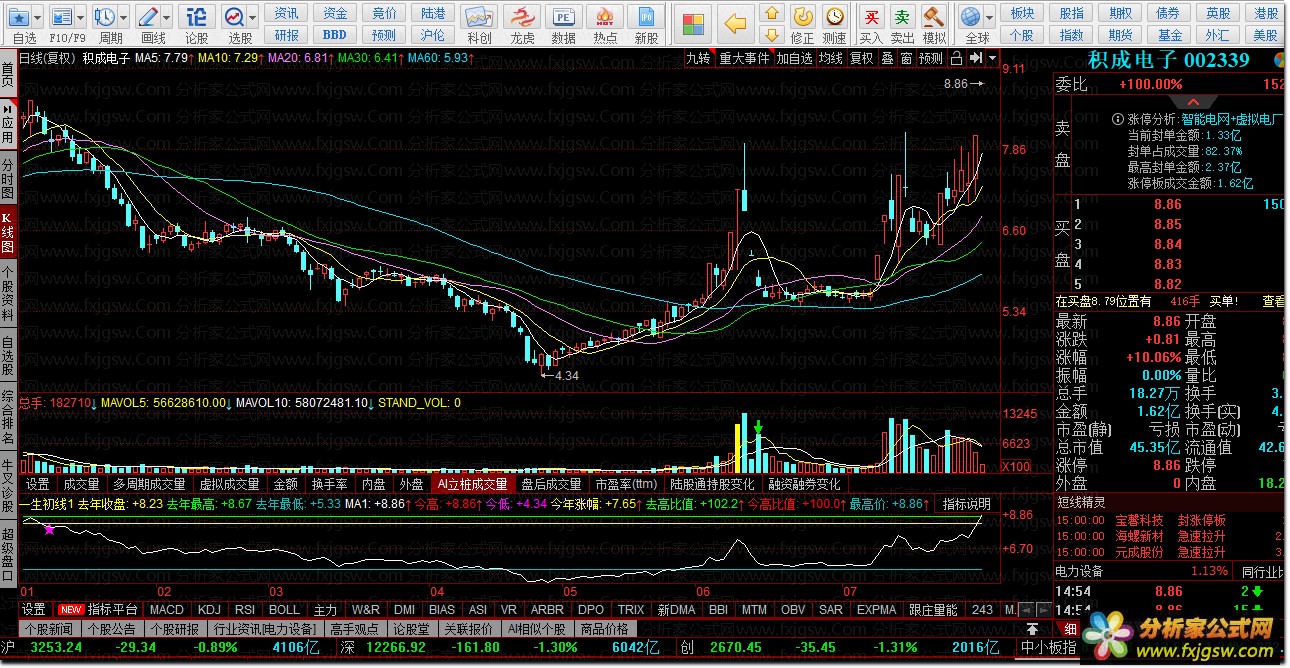
Task: Open the 模拟 gavel simulation icon
Action: click(x=934, y=18)
